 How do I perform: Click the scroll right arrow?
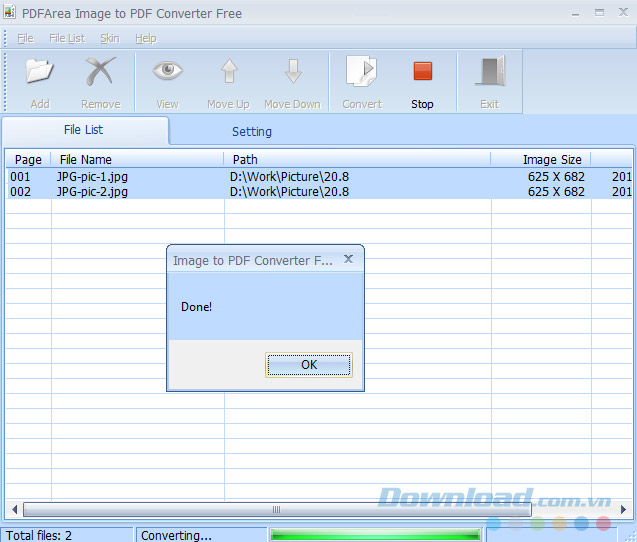tap(624, 509)
